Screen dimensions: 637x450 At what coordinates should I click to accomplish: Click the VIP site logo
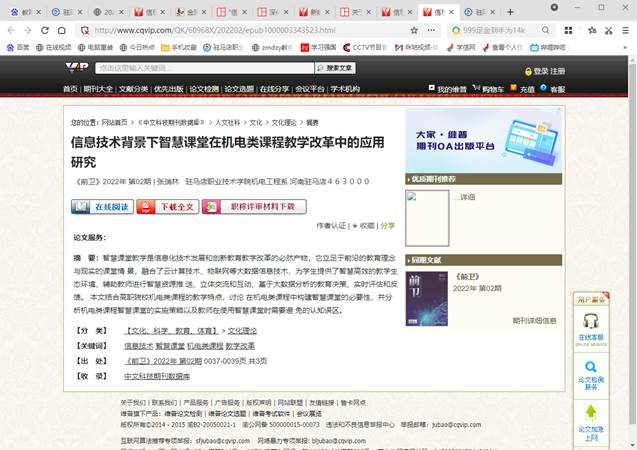[x=77, y=67]
